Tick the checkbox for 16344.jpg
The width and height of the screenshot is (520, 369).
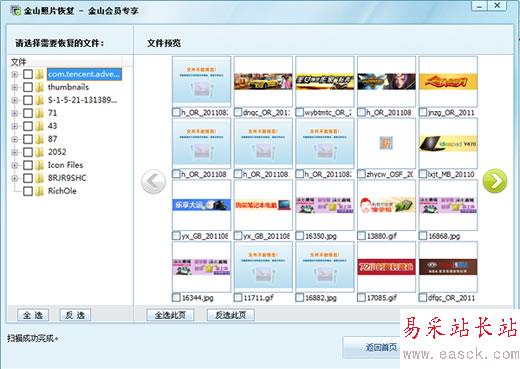coord(176,297)
